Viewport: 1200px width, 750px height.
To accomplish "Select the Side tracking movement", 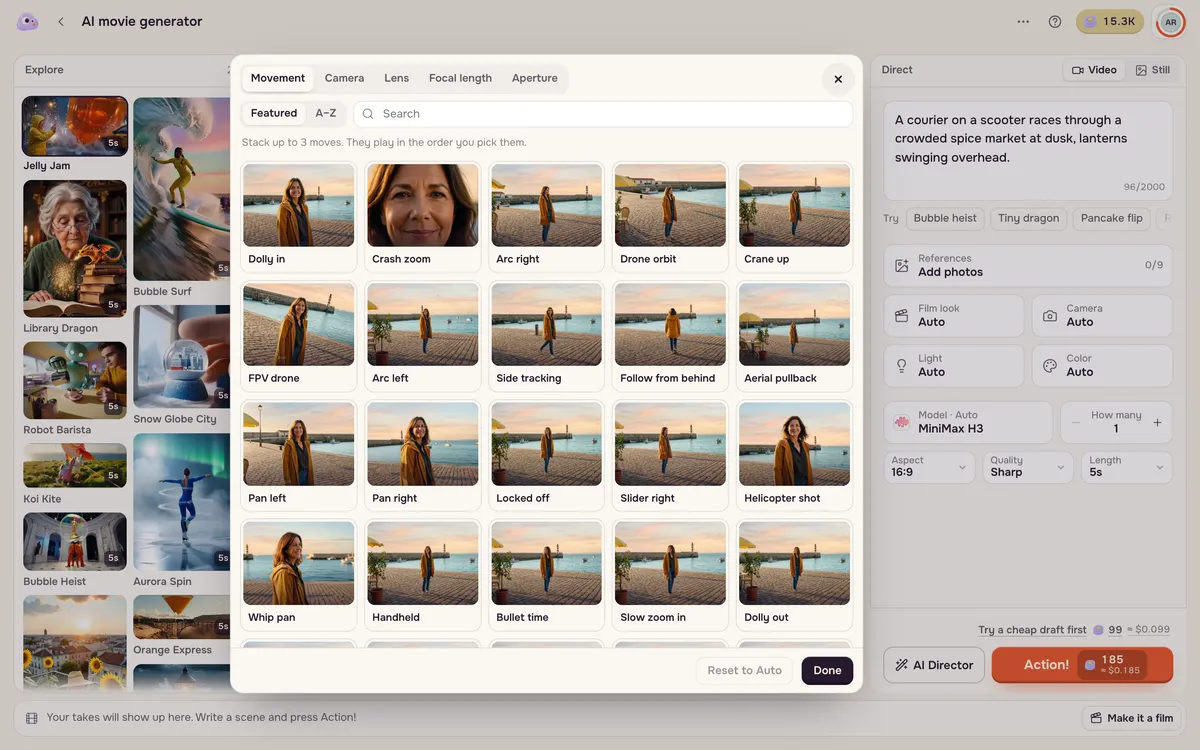I will [x=547, y=336].
